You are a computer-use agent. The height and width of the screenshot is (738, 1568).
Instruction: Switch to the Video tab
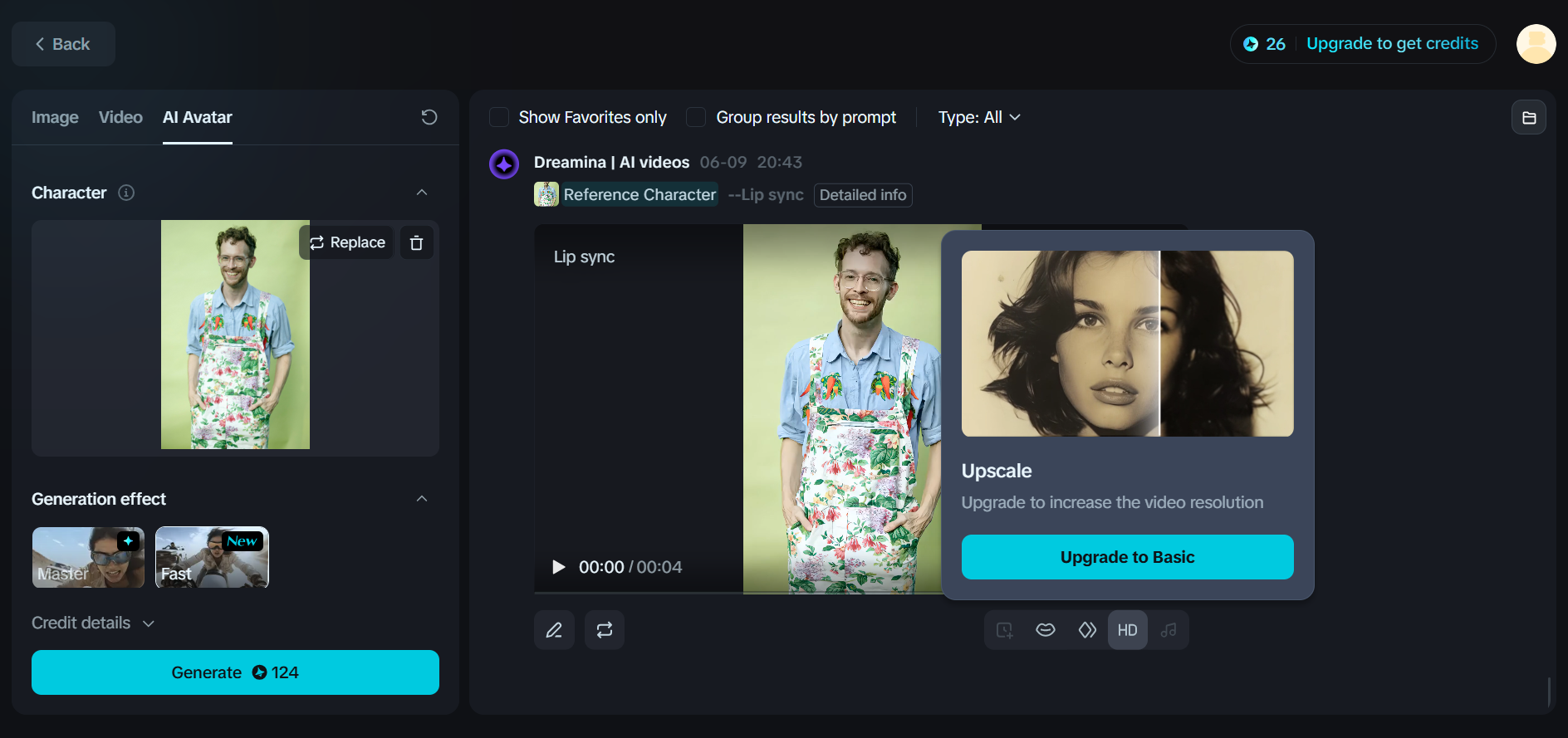120,117
